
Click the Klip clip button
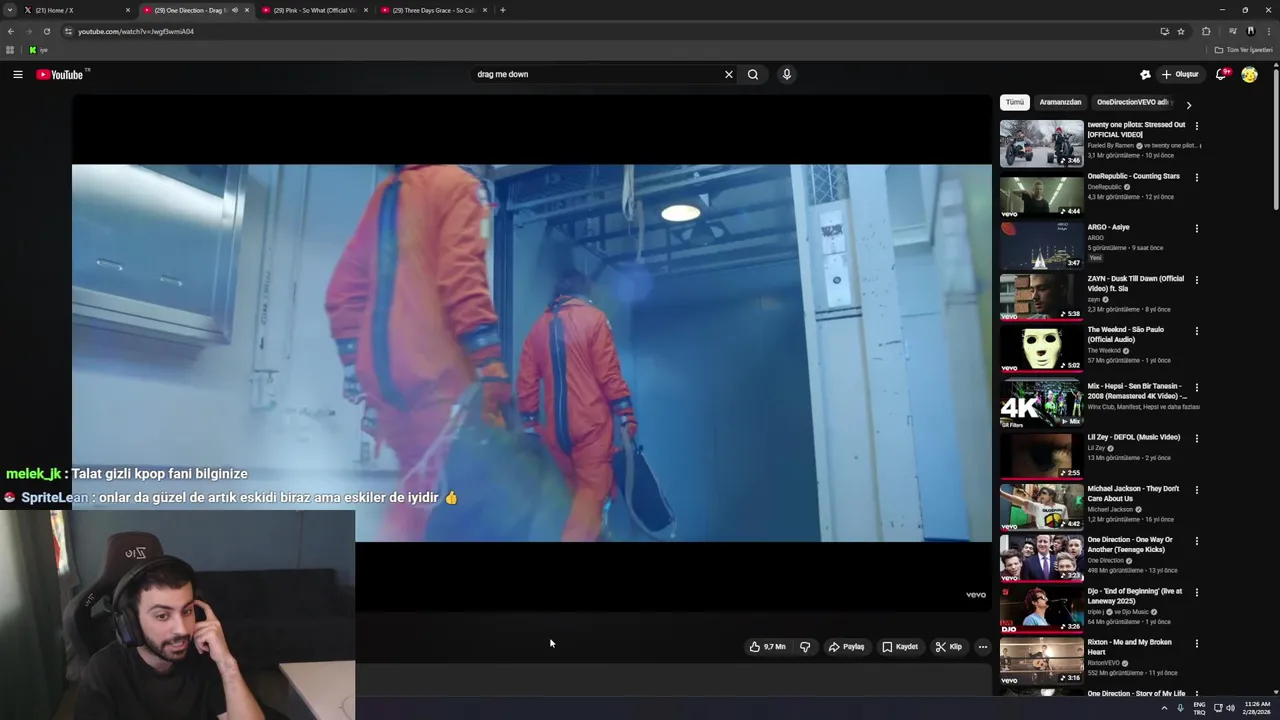click(948, 647)
